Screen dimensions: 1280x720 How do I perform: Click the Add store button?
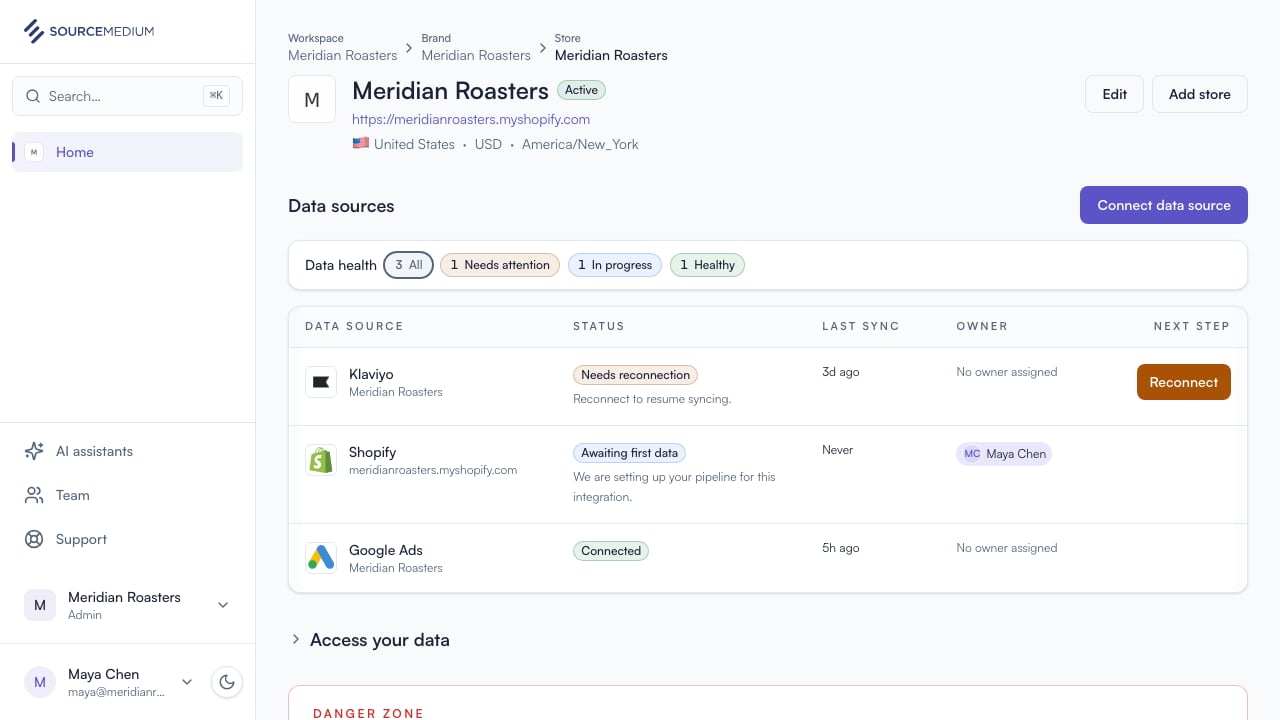tap(1200, 94)
